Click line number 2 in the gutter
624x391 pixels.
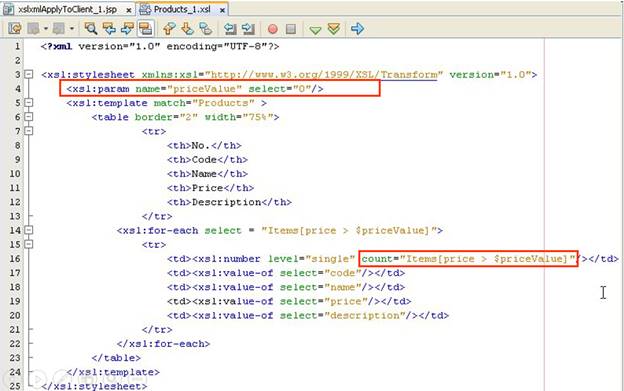pos(17,60)
